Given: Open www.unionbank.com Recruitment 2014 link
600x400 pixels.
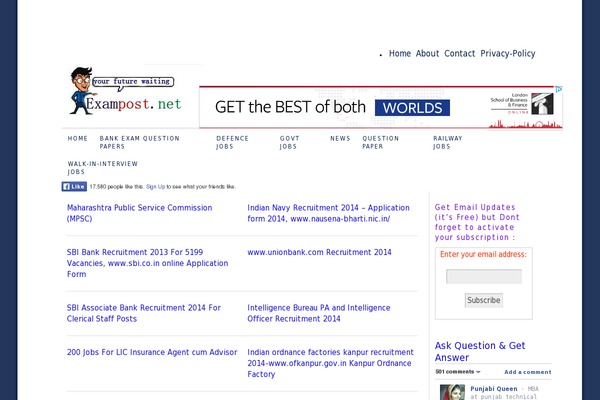Looking at the screenshot, I should tap(319, 252).
